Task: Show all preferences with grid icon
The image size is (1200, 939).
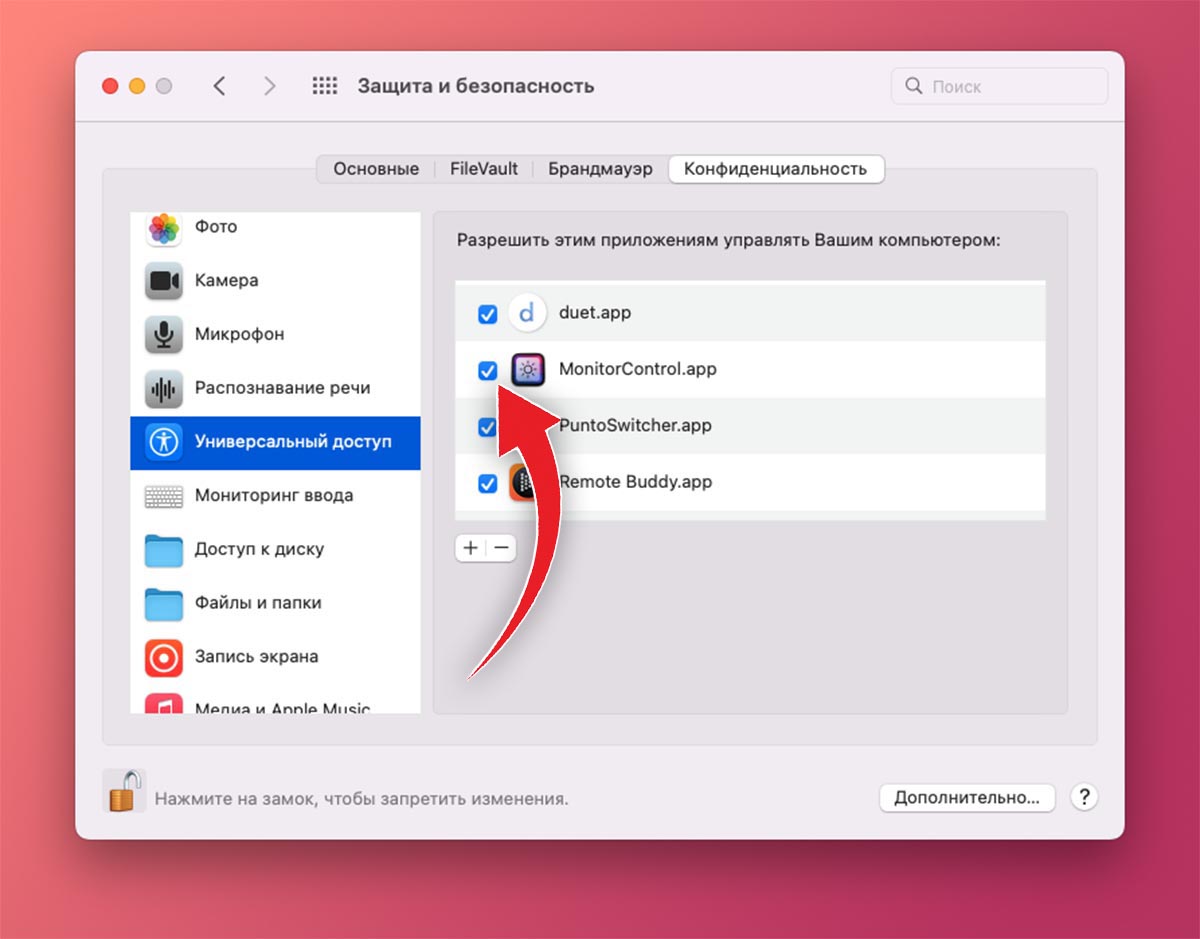Action: point(325,86)
